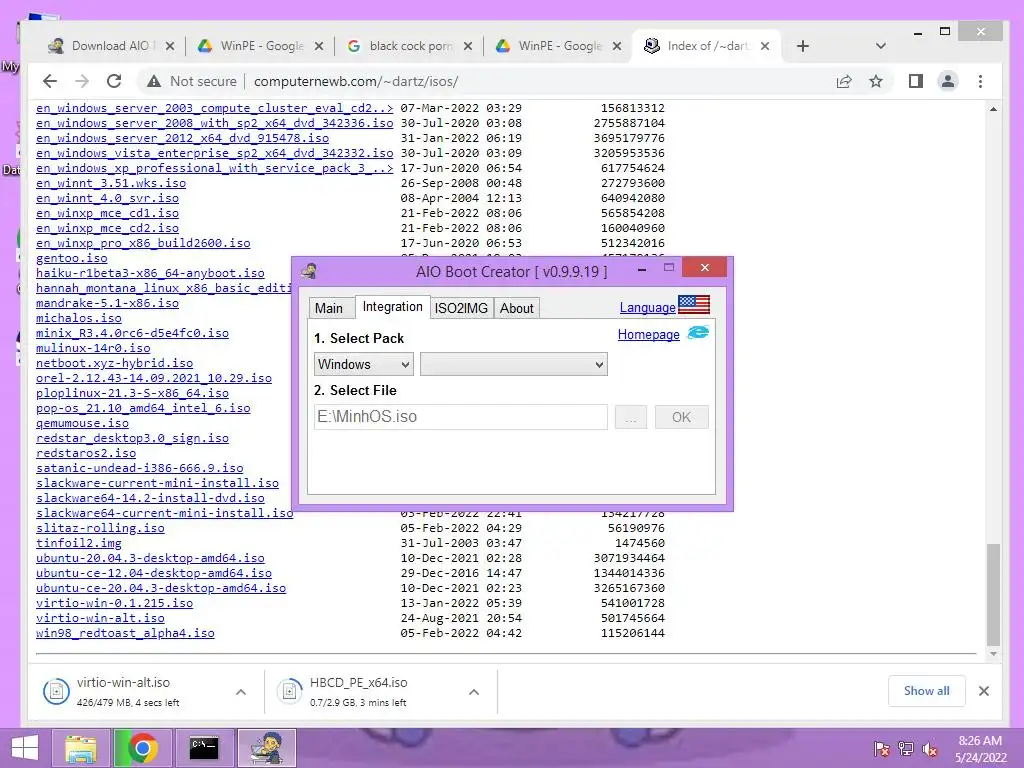Open slitaz-rolling.iso link
The image size is (1024, 768).
point(101,528)
